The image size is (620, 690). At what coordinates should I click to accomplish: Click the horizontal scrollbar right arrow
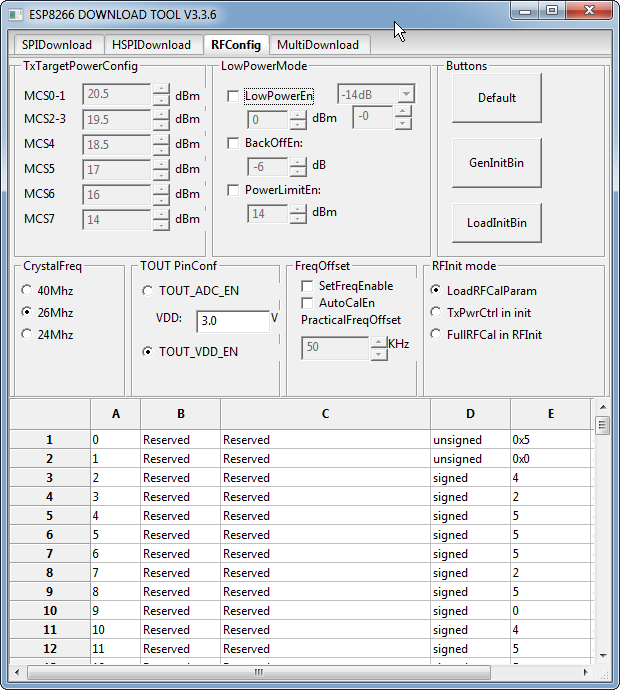point(586,672)
